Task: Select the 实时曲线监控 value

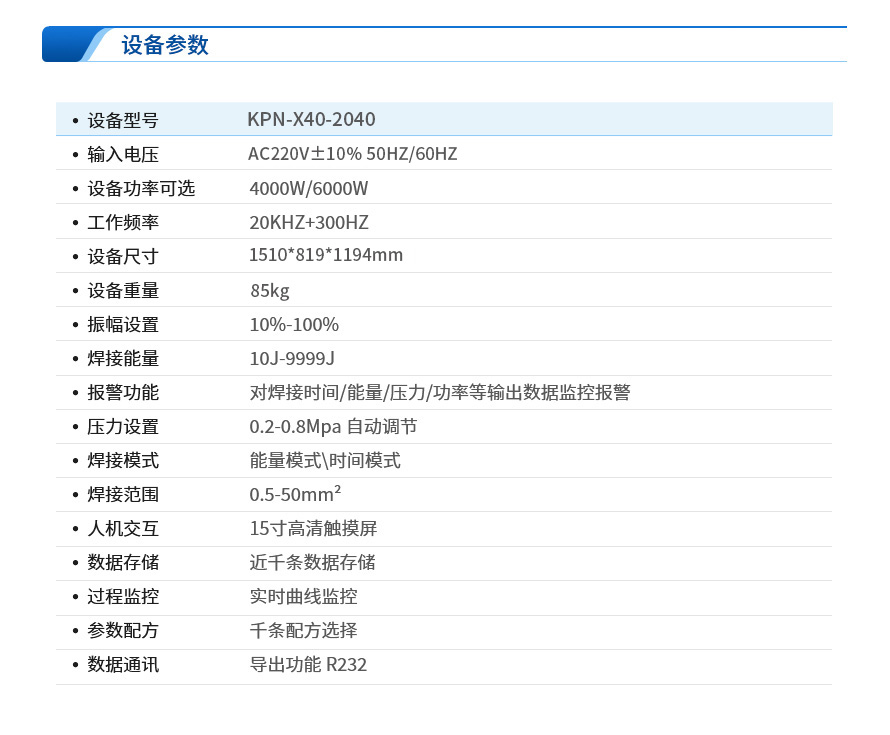Action: (303, 597)
